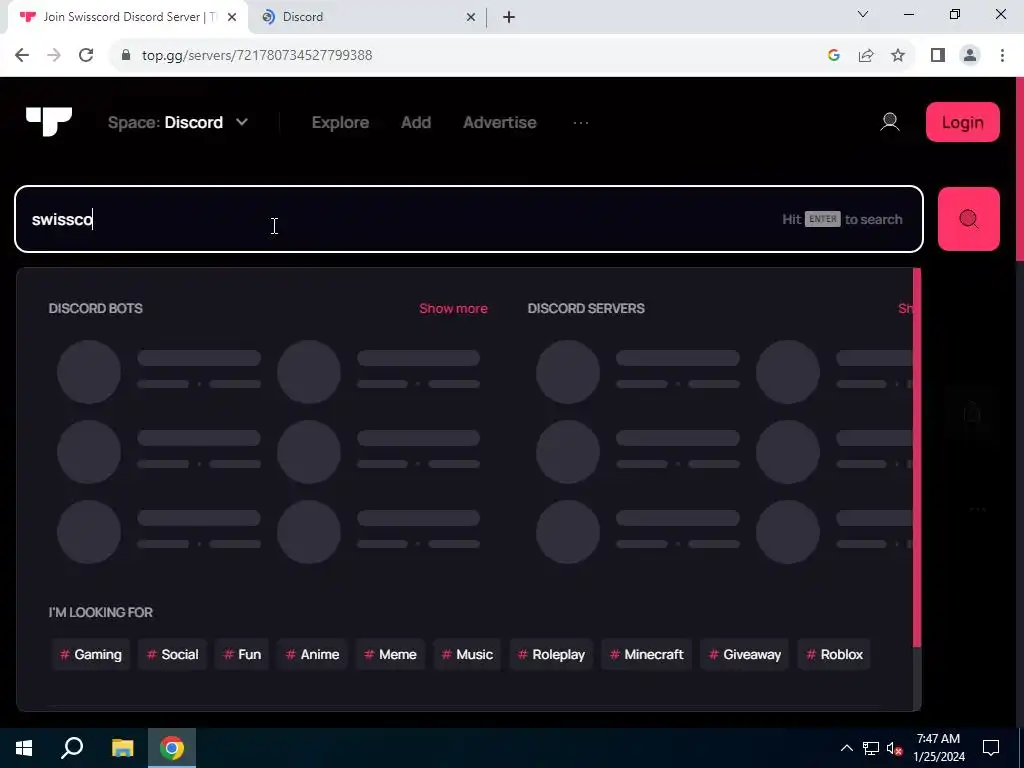Screen dimensions: 1024x768
Task: Reload the current page
Action: pyautogui.click(x=86, y=56)
